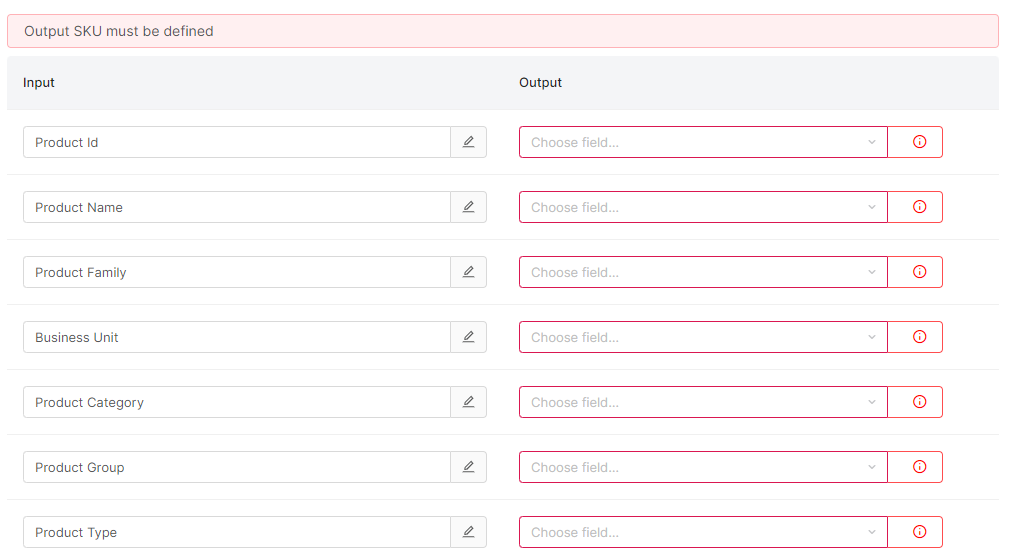The image size is (1009, 556).
Task: Click the edit pencil for Product Category
Action: (x=468, y=402)
